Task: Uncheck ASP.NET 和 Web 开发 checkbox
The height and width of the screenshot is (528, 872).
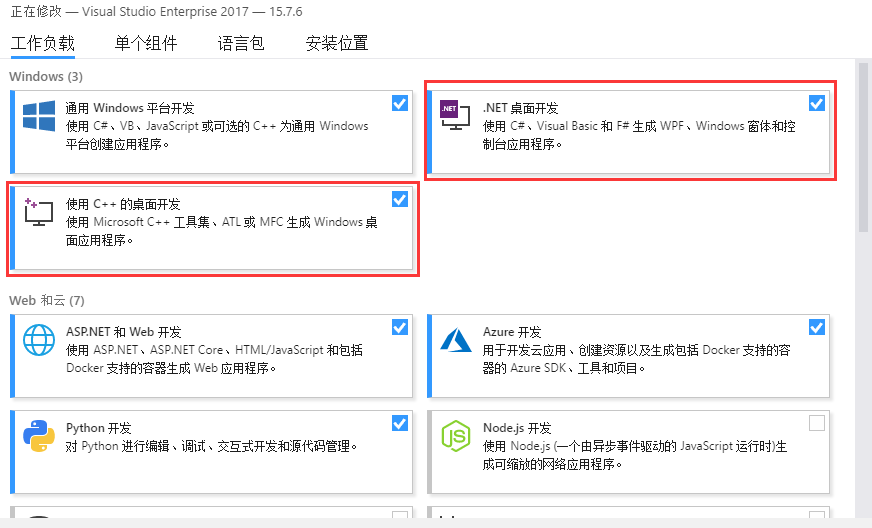Action: point(400,327)
